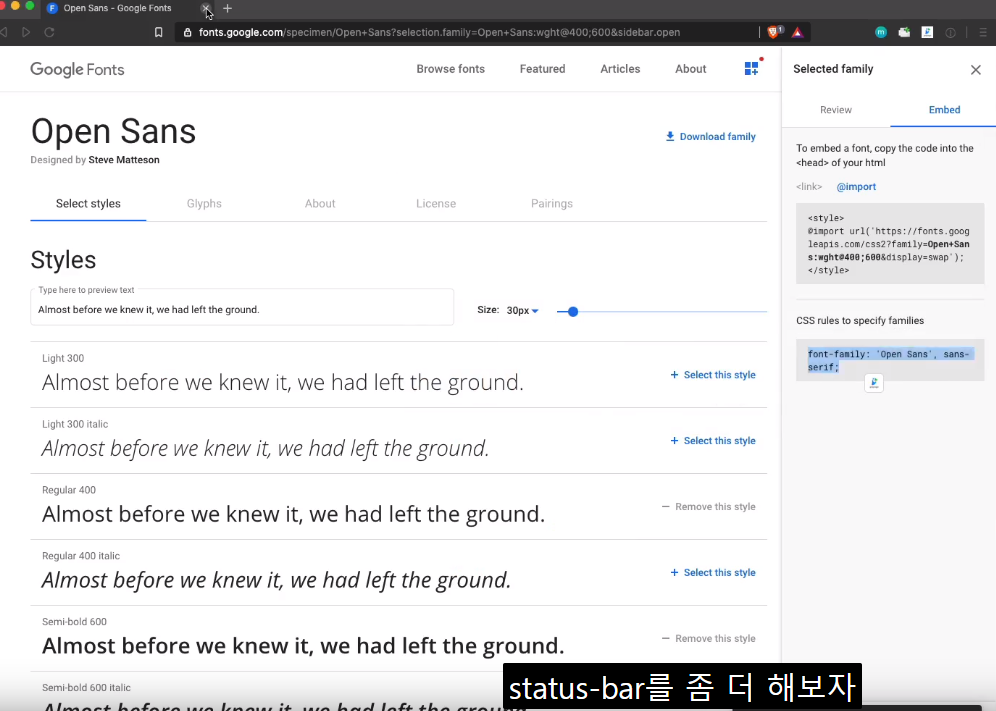Screen dimensions: 996x711
Task: Click the 'Open Sans' page heading
Action: click(113, 132)
